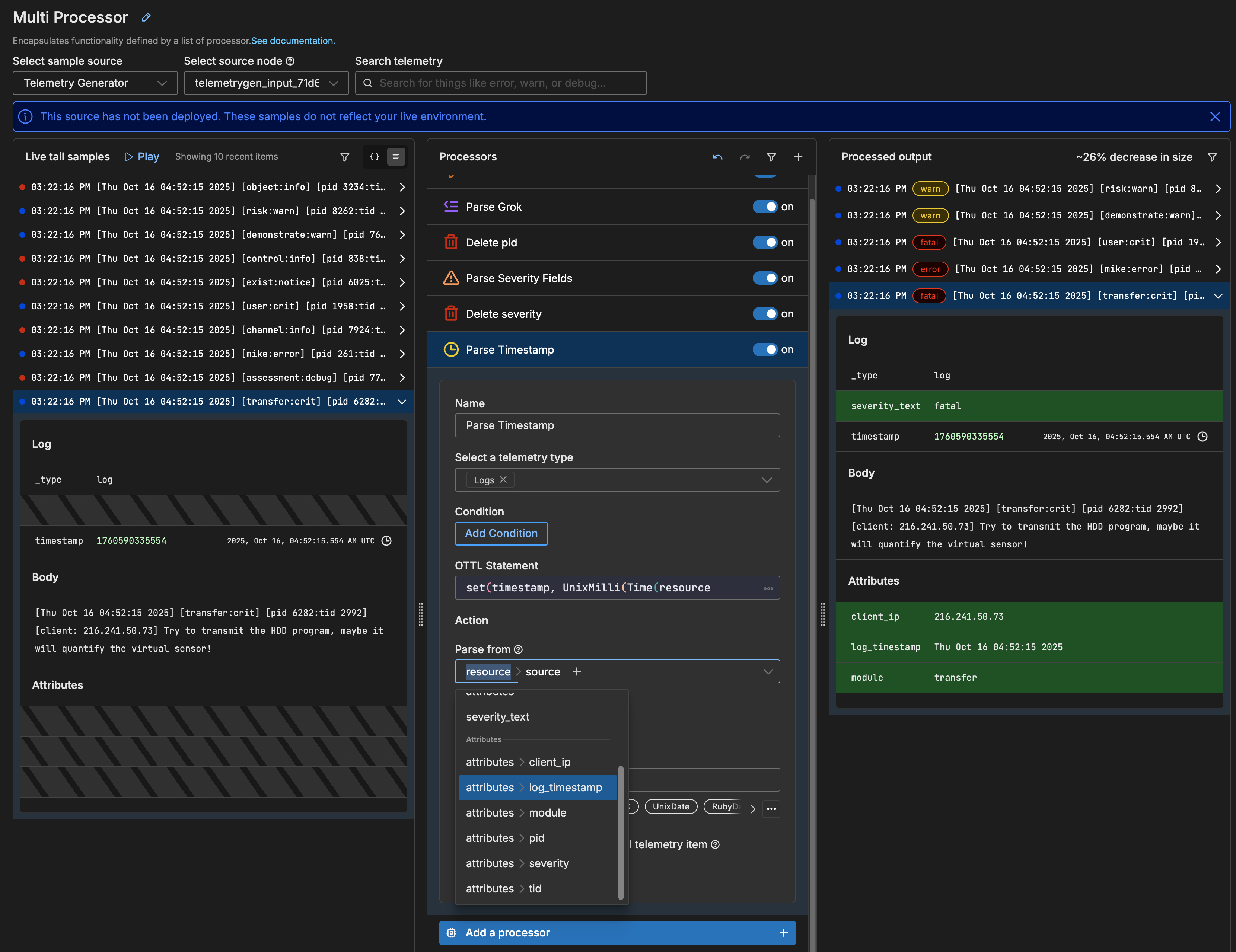The height and width of the screenshot is (952, 1236).
Task: Open the See documentation link
Action: (x=293, y=41)
